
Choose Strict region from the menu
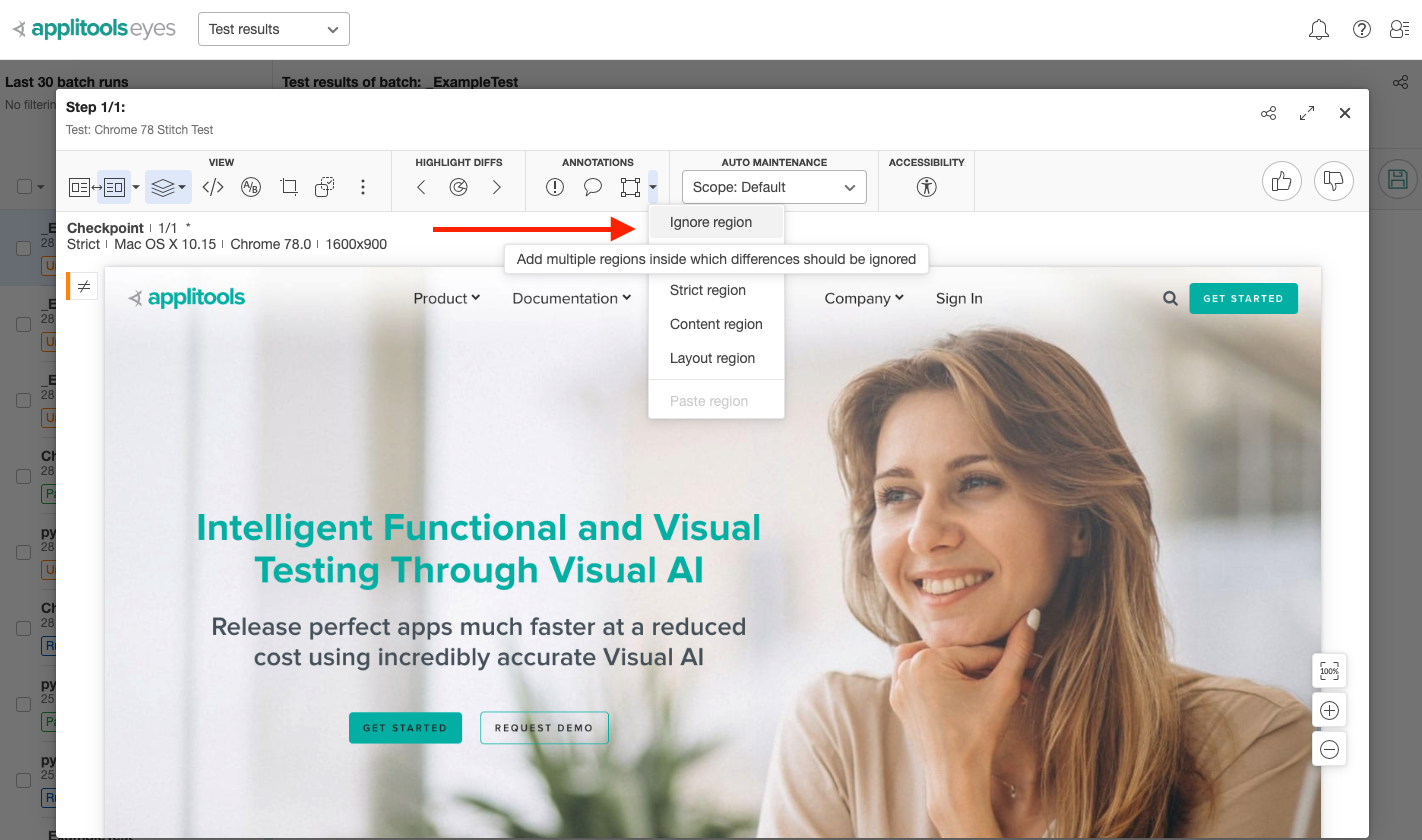point(716,290)
